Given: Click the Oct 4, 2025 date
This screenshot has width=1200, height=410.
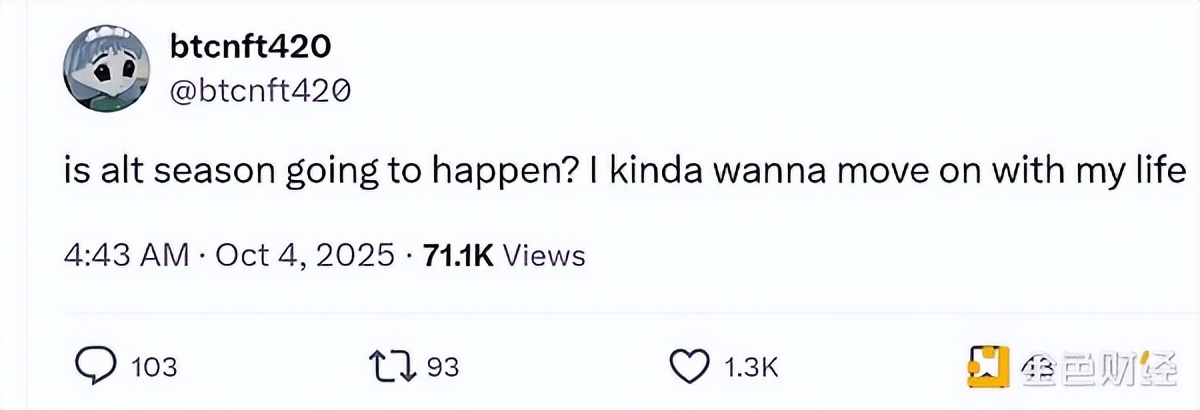Looking at the screenshot, I should (306, 256).
